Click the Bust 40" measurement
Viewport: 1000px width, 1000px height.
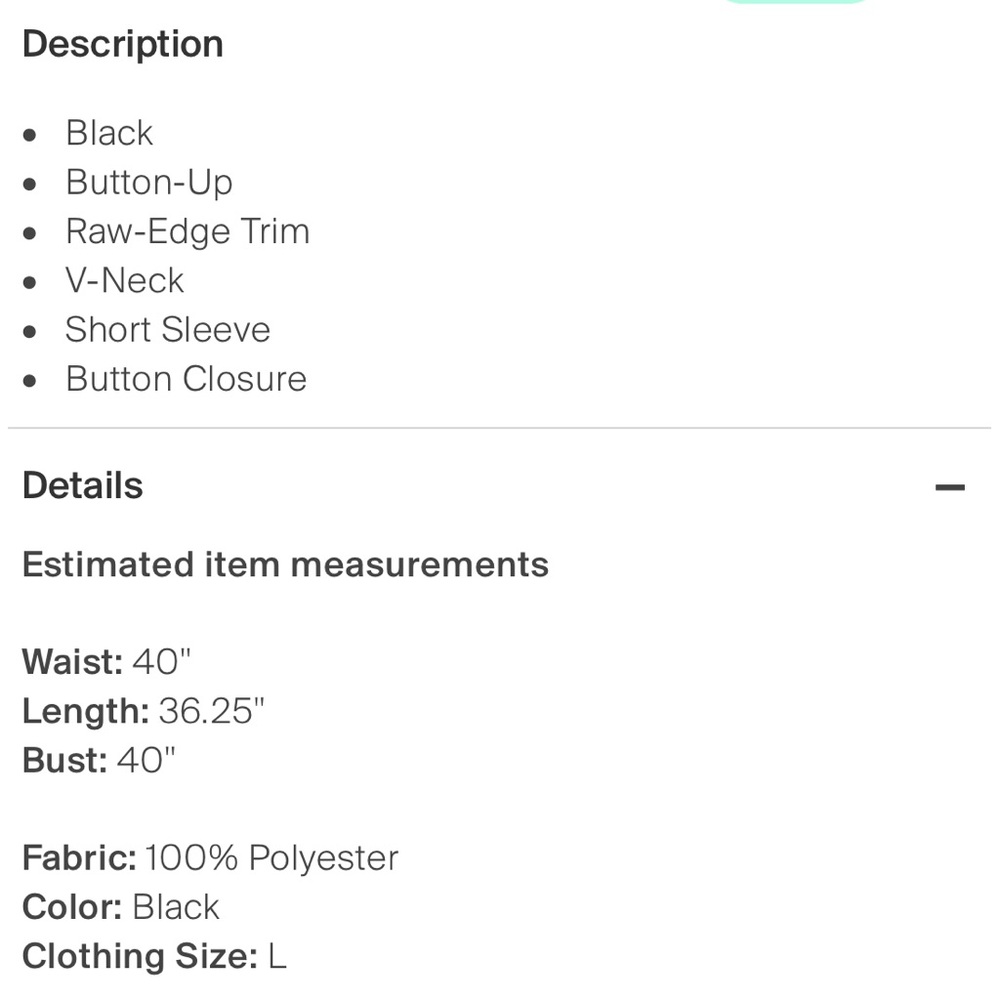point(99,760)
